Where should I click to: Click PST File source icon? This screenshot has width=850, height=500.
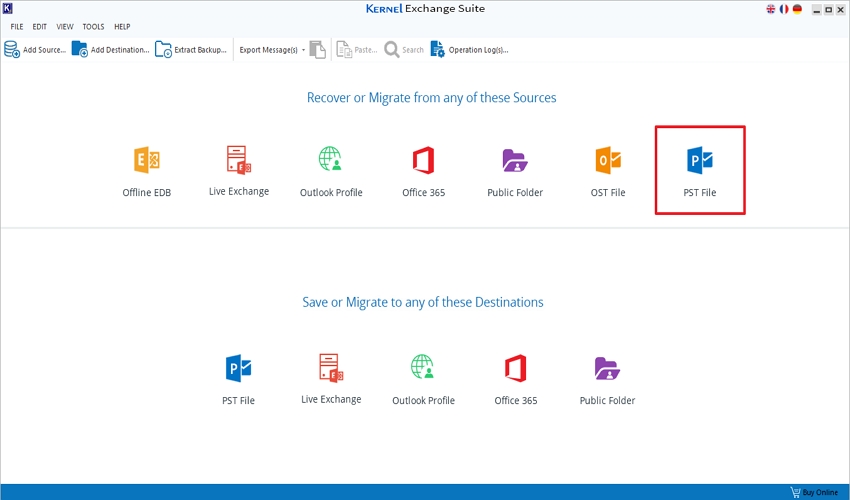700,160
